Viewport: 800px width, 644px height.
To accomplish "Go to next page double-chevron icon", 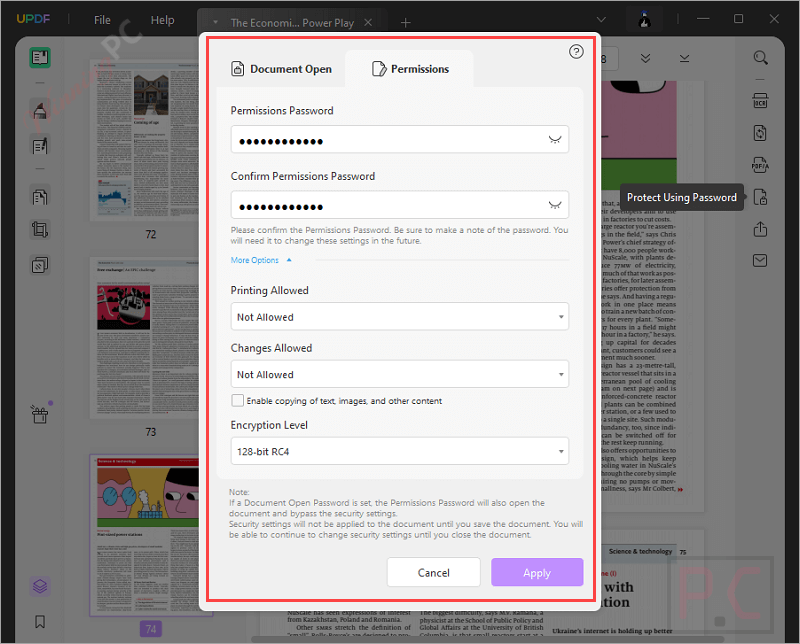I will (x=645, y=58).
